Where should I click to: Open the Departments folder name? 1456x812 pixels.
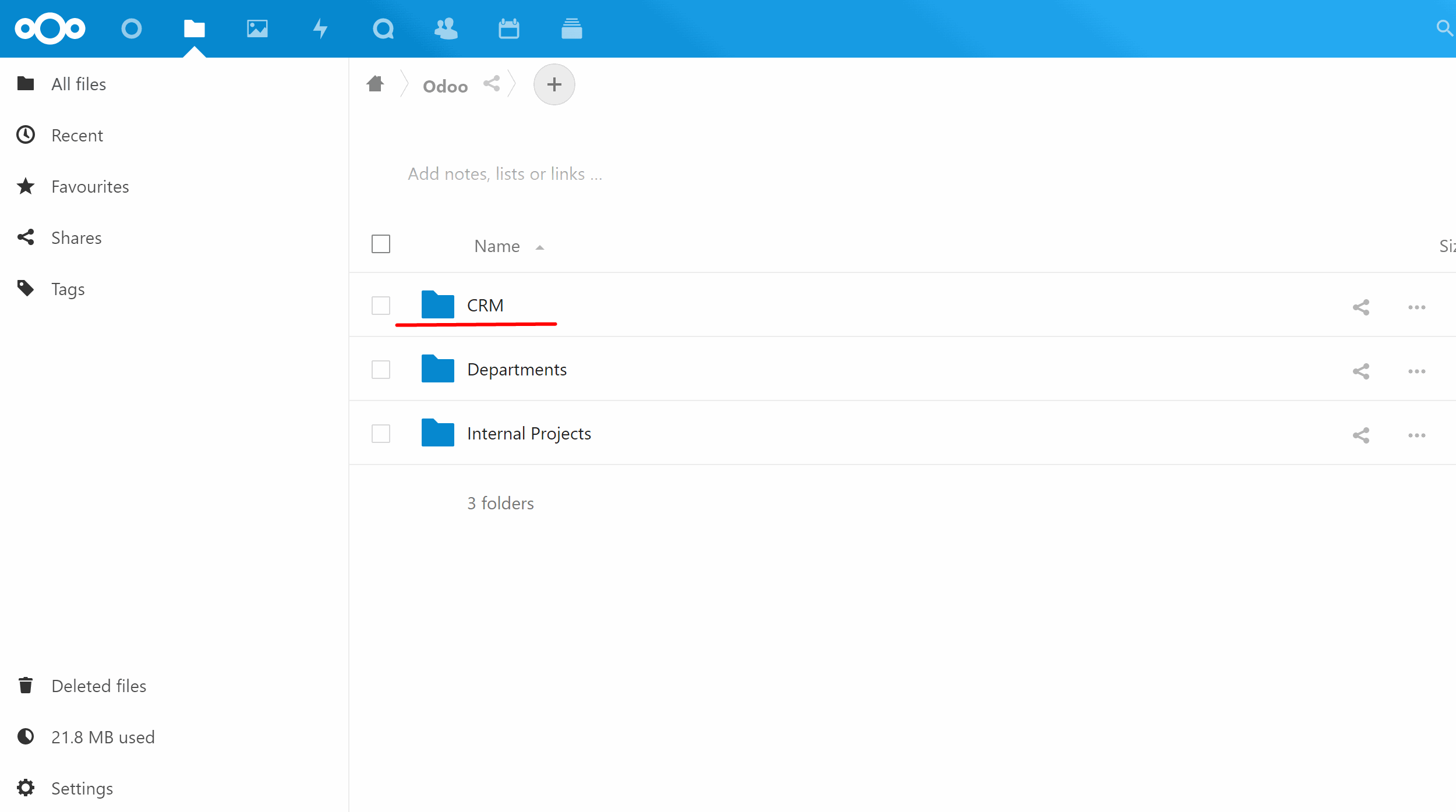(517, 370)
